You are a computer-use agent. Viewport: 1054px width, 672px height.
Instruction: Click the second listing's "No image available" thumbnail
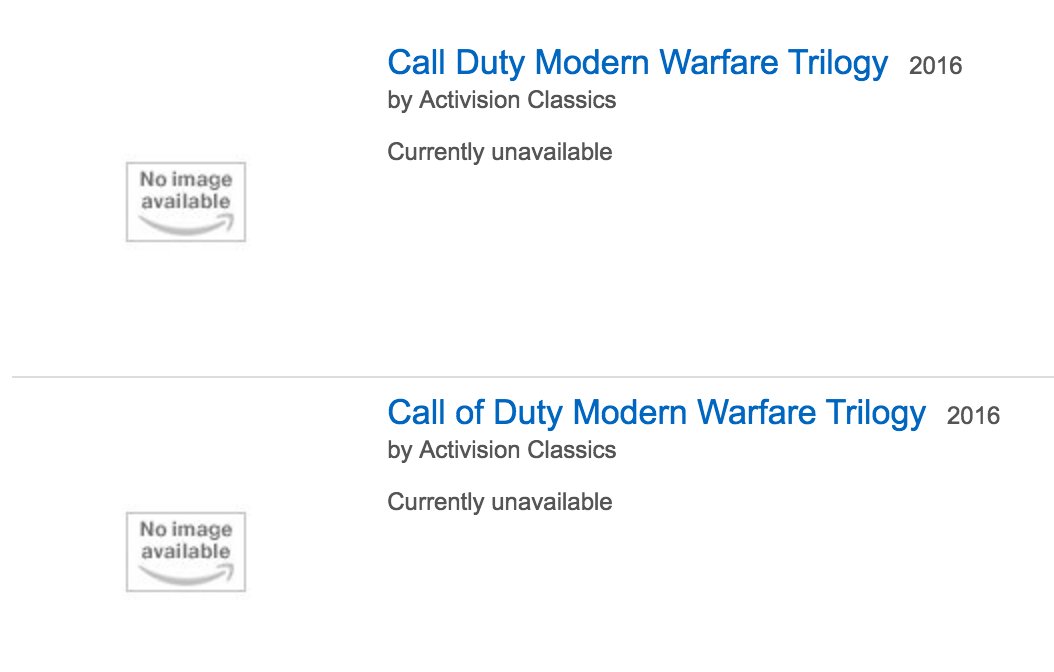pos(186,551)
